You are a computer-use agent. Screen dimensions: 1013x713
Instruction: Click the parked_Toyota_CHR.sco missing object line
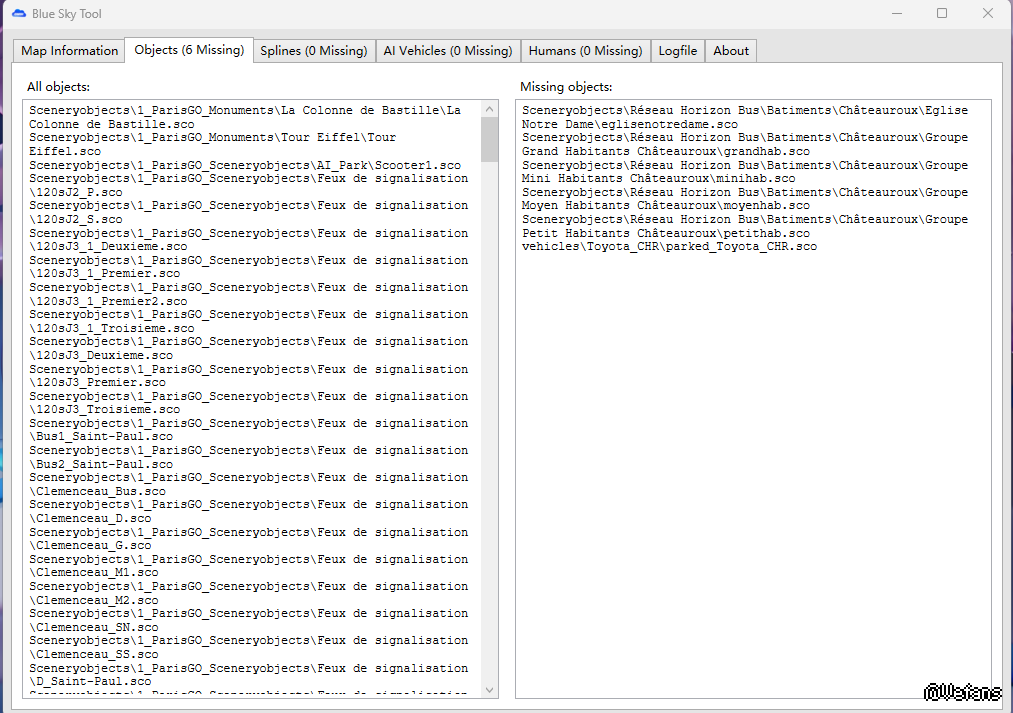(x=669, y=246)
